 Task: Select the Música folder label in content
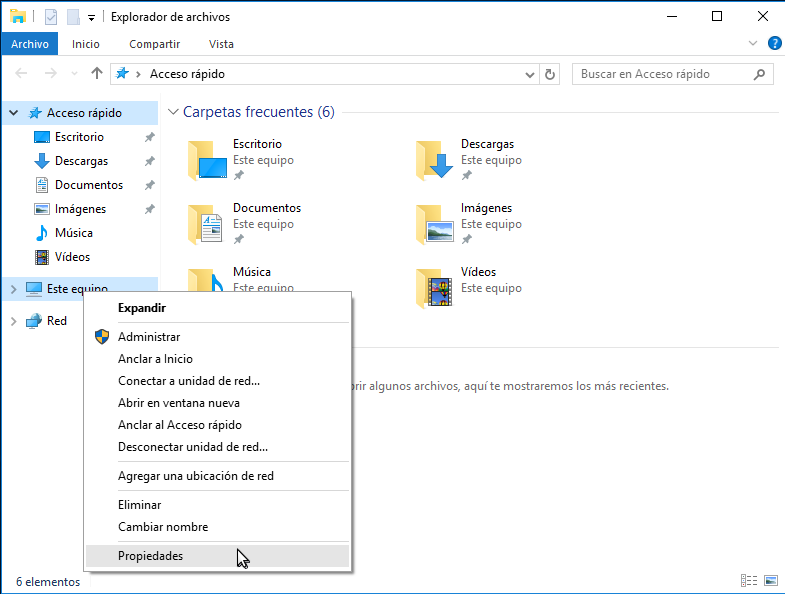point(252,272)
